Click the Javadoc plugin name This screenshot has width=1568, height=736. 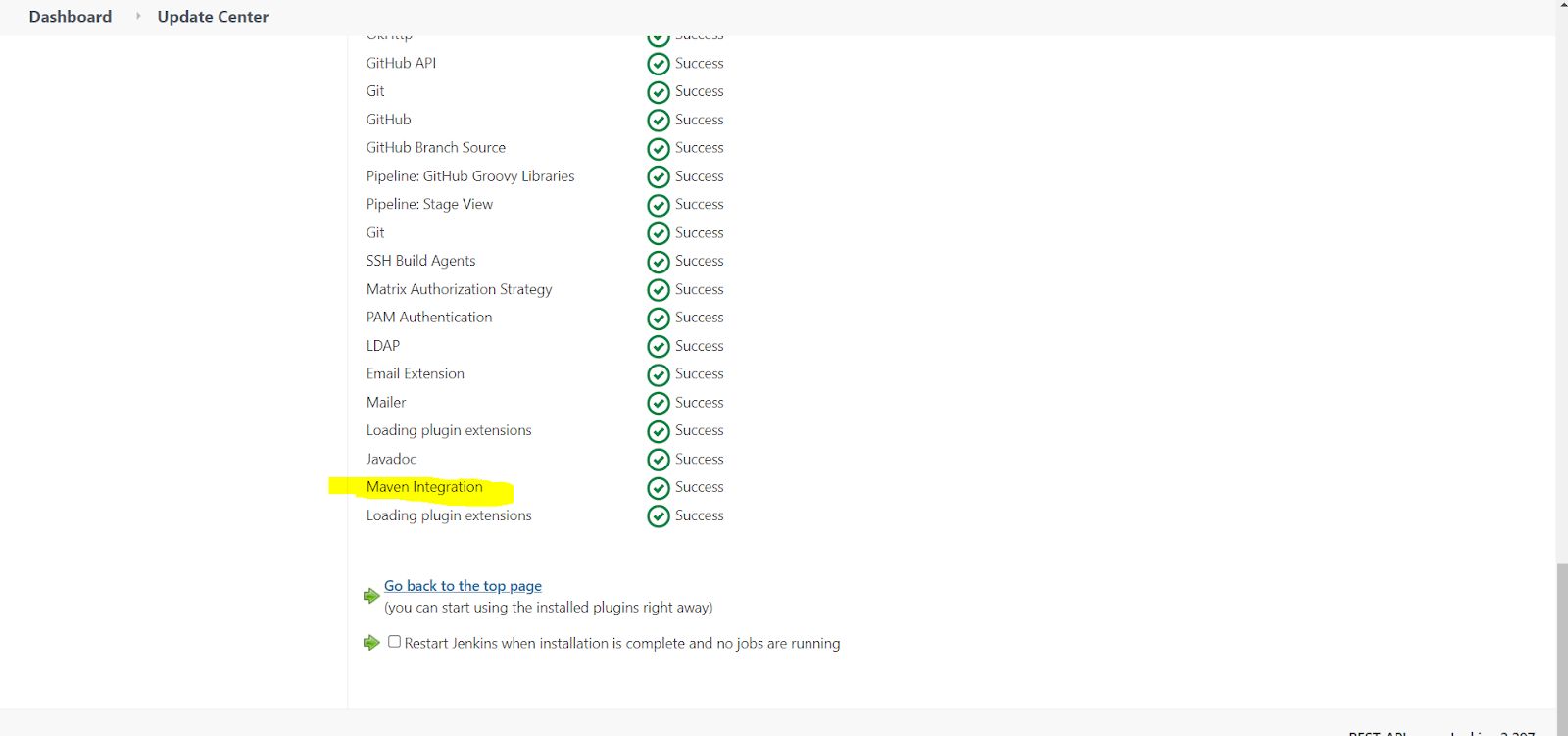coord(391,459)
